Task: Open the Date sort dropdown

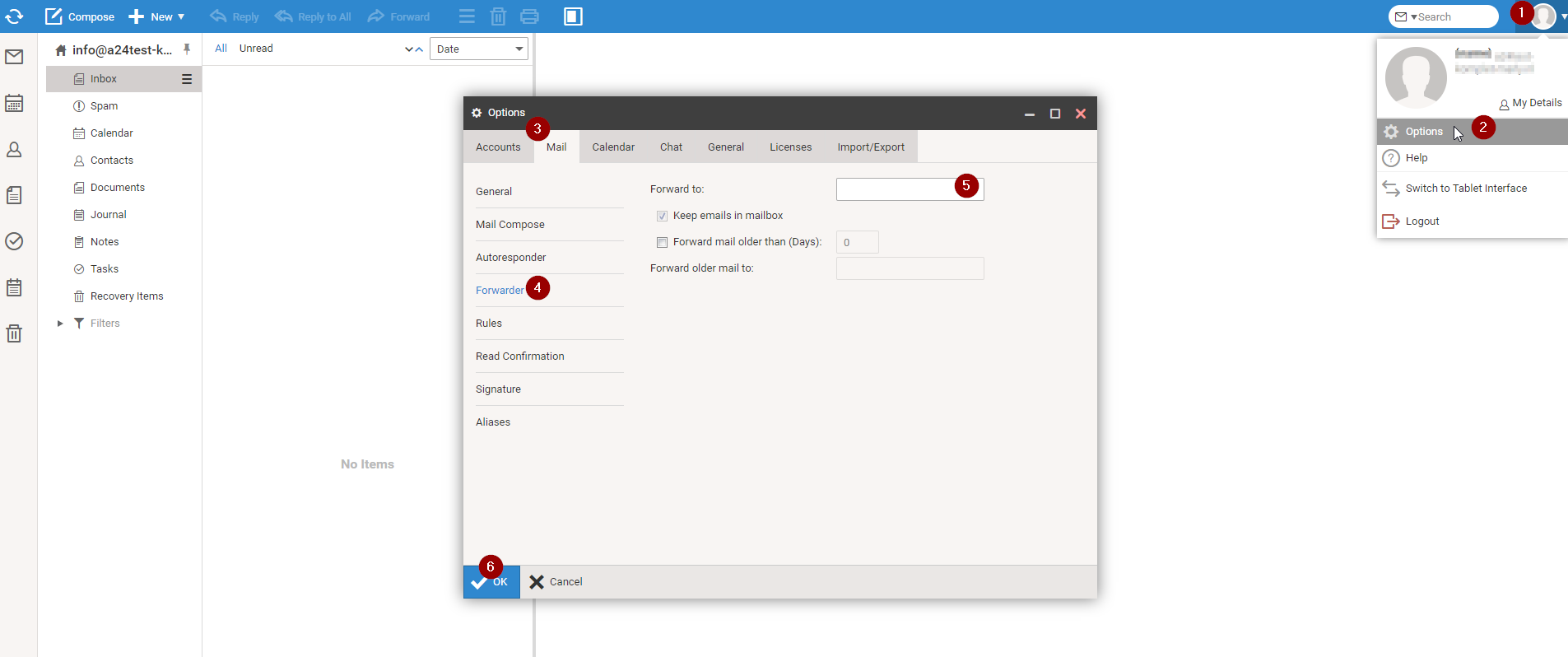Action: tap(478, 49)
